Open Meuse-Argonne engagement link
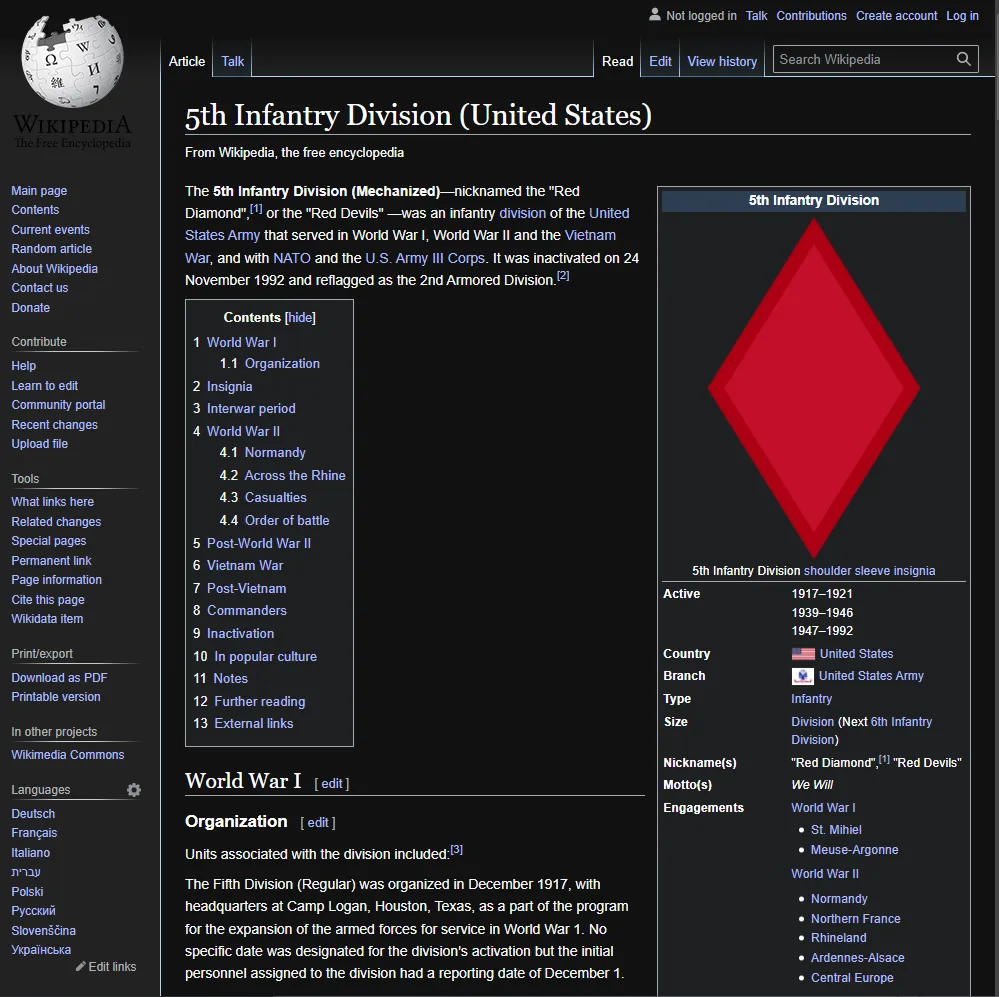This screenshot has width=999, height=997. click(854, 849)
